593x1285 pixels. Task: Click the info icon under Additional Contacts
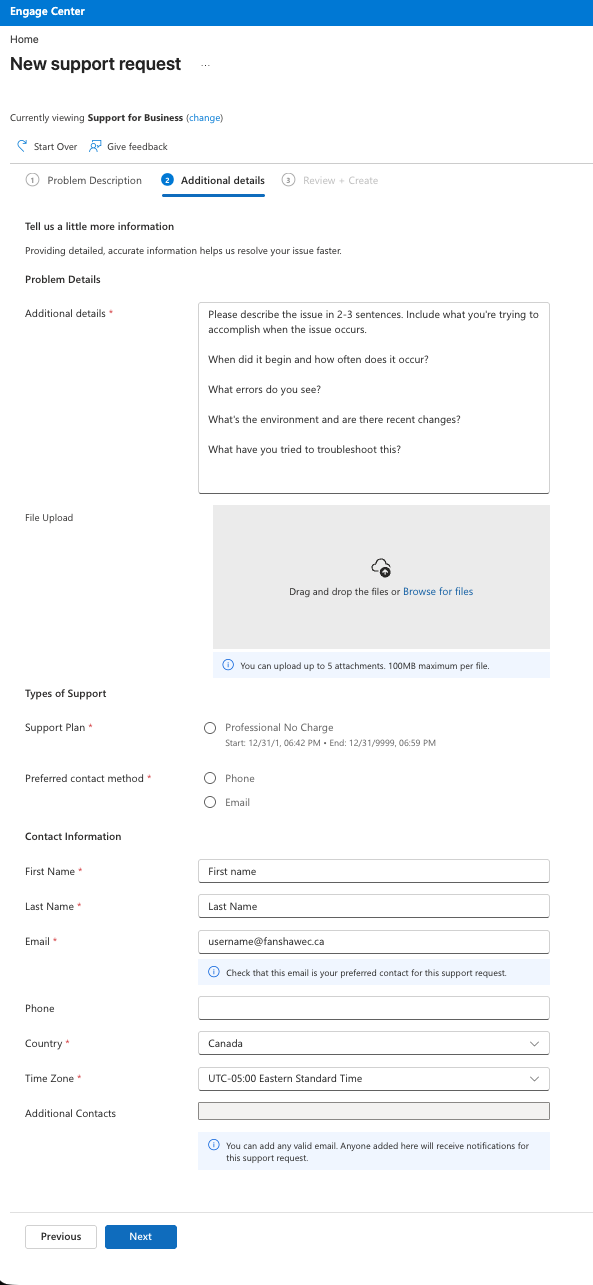click(x=214, y=1145)
